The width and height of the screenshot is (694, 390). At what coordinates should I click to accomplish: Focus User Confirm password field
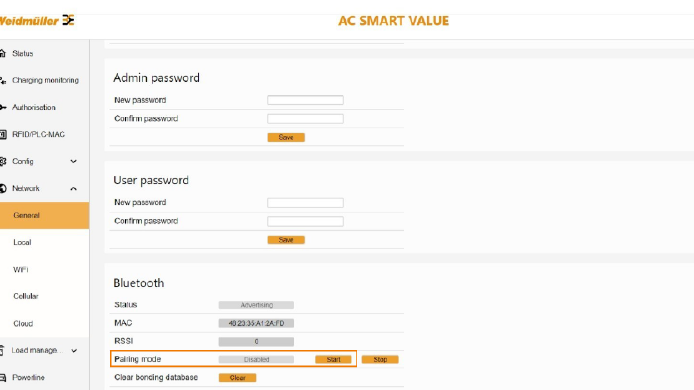(x=305, y=221)
